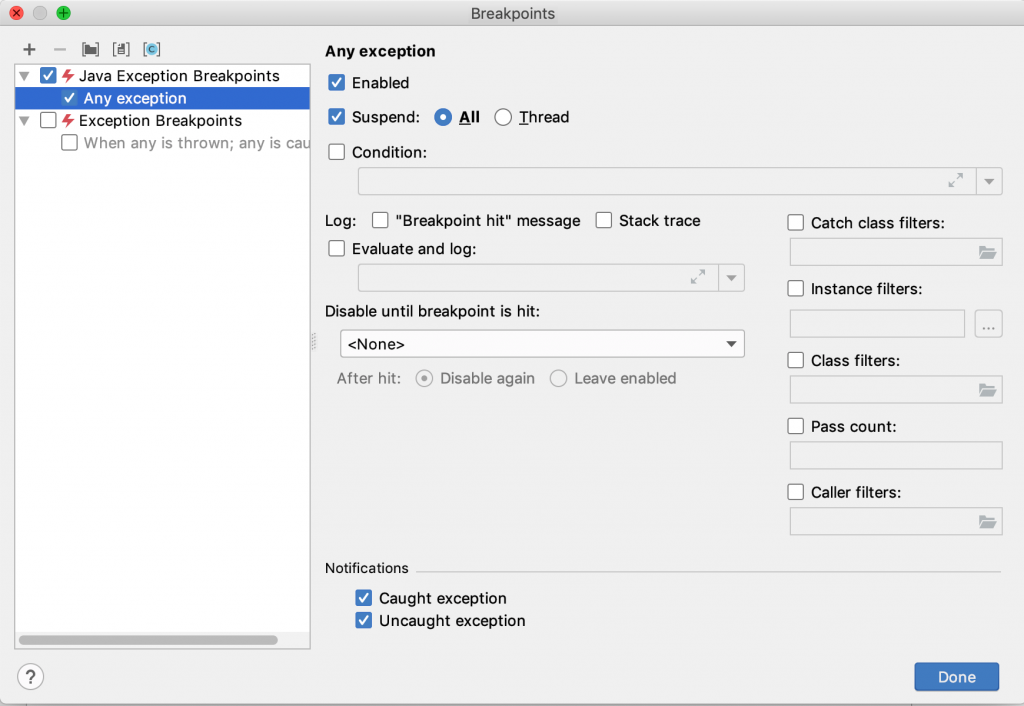The image size is (1024, 706).
Task: Expand the Condition editor with diagonal arrows icon
Action: 956,181
